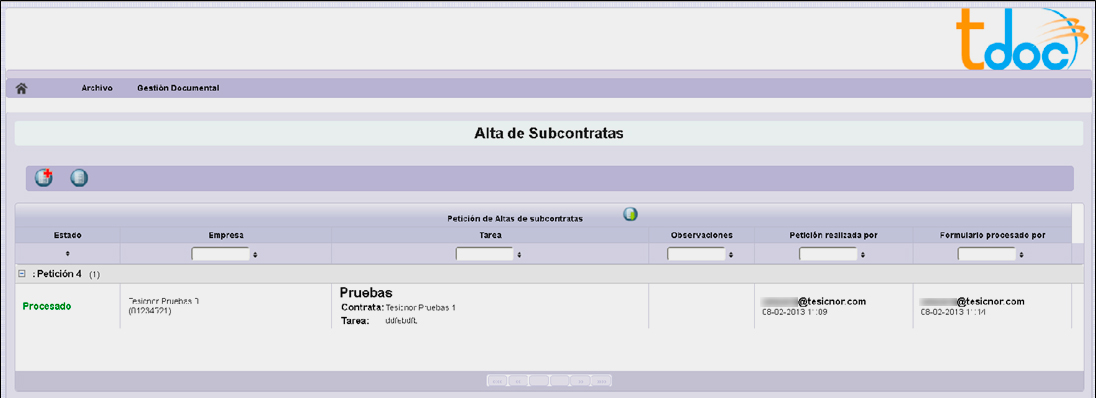Go to the last page of results
1096x398 pixels.
tap(602, 381)
